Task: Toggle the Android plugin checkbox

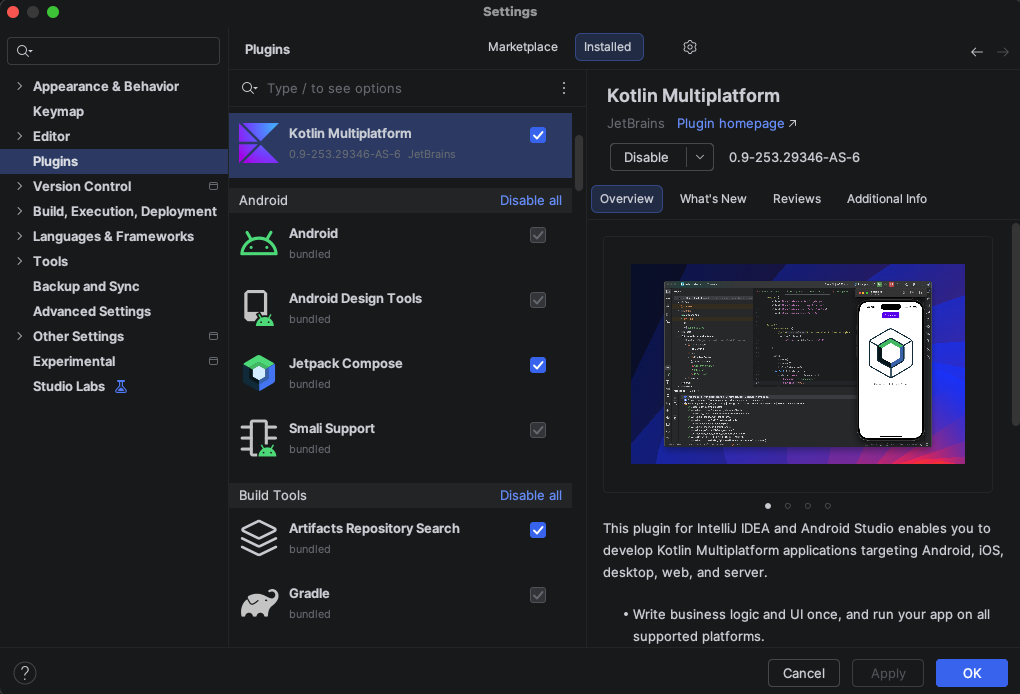Action: coord(538,235)
